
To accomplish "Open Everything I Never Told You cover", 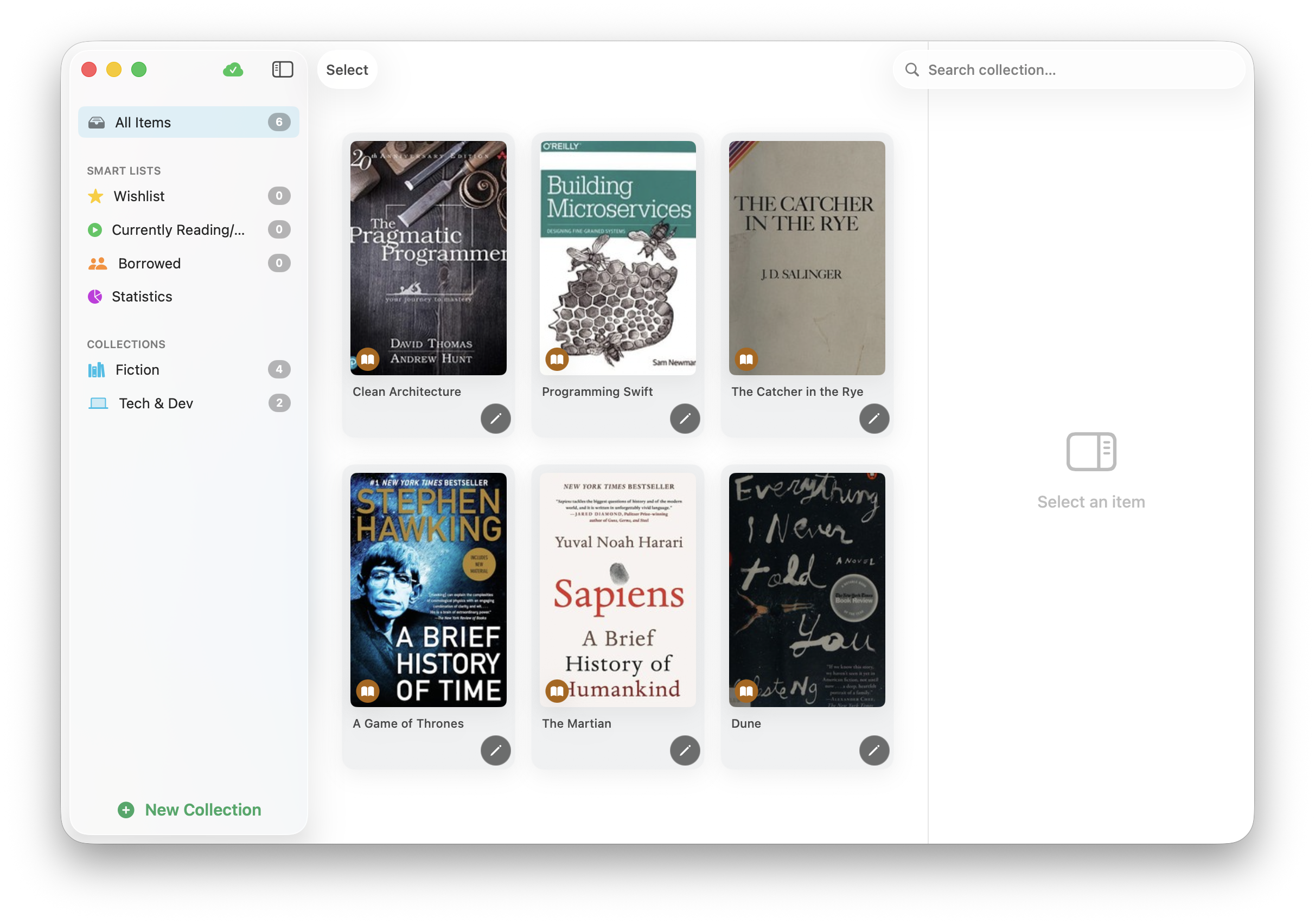I will 807,590.
